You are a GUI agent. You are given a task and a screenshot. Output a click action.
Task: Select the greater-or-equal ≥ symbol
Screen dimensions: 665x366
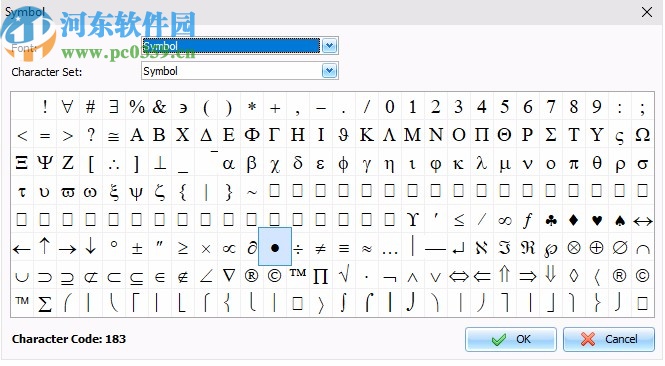click(183, 249)
